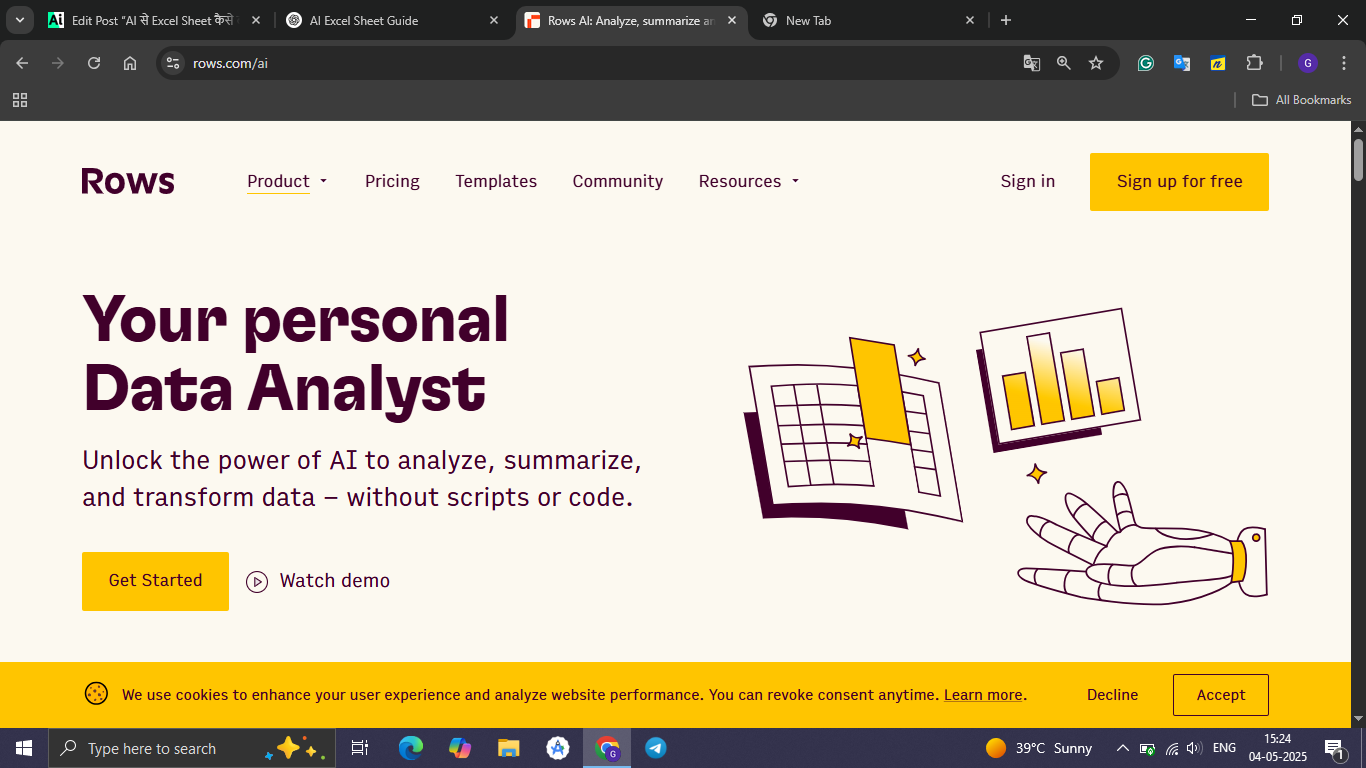Show hidden system tray icons chevron

click(1123, 748)
